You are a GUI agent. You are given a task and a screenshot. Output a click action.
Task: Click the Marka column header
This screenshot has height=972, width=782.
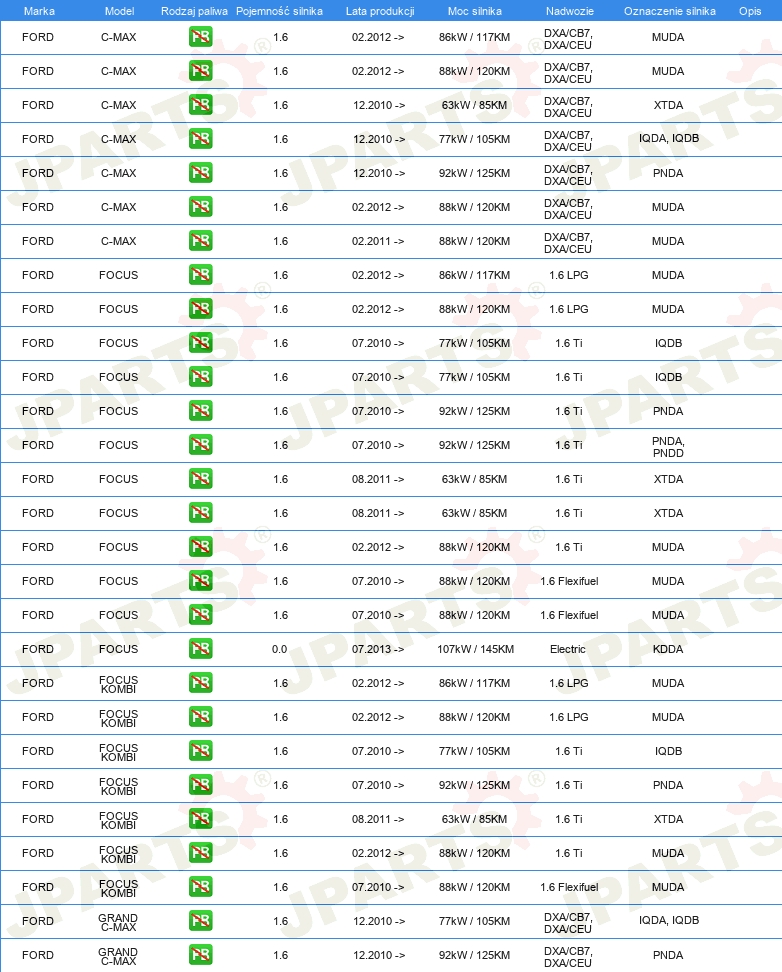click(38, 11)
